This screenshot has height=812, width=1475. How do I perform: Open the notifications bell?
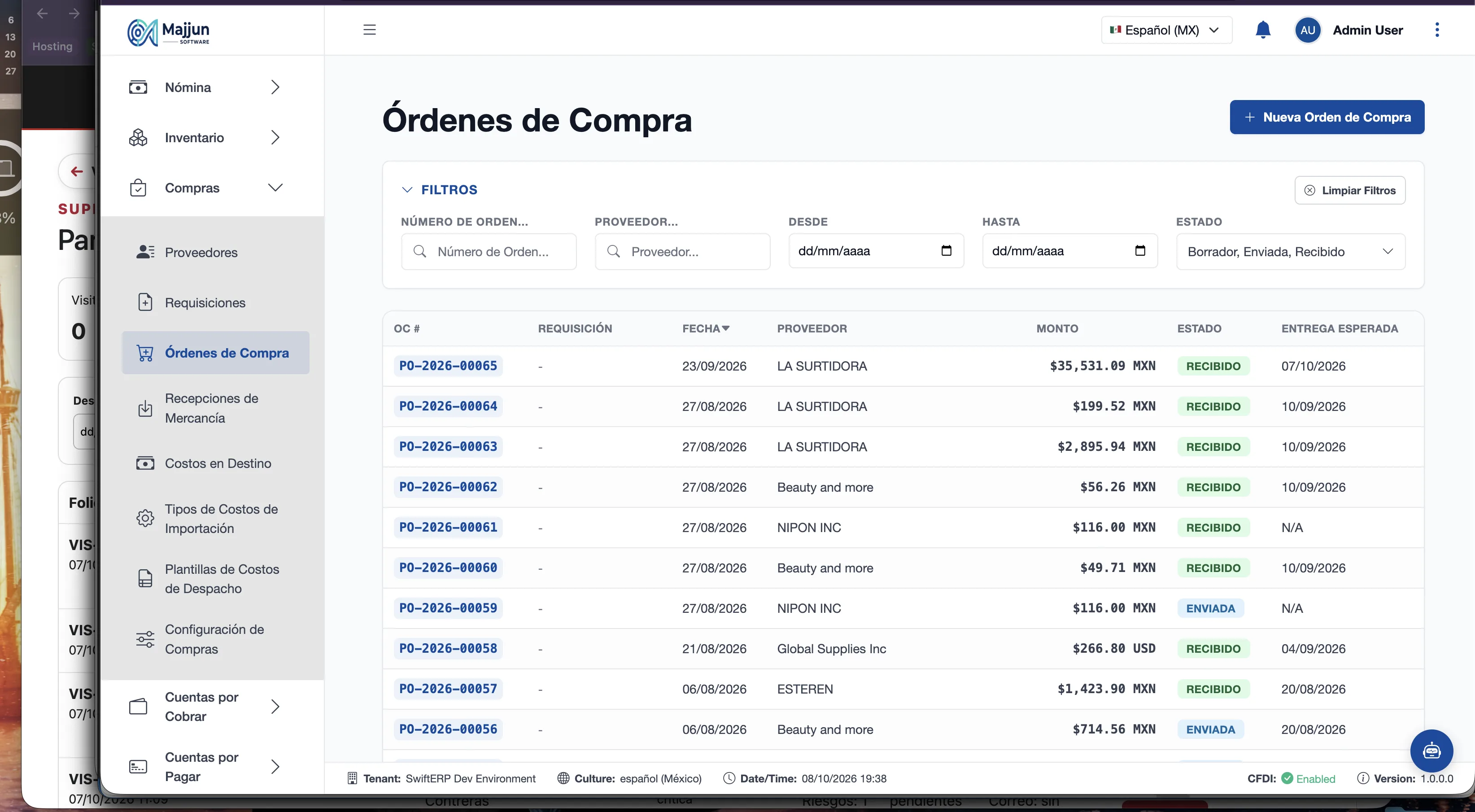(1262, 30)
